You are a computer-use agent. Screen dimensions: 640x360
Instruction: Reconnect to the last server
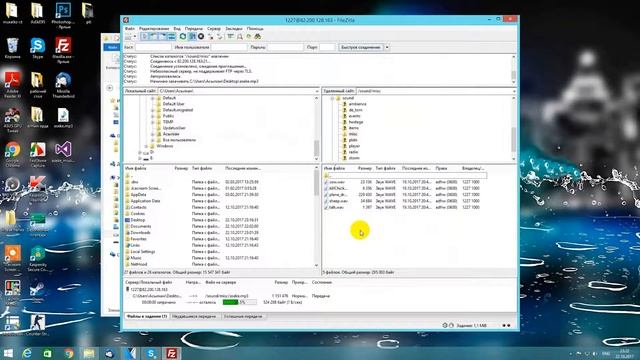220,37
